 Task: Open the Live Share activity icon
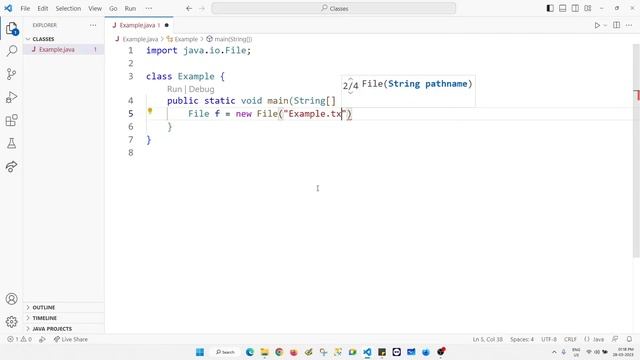(11, 167)
